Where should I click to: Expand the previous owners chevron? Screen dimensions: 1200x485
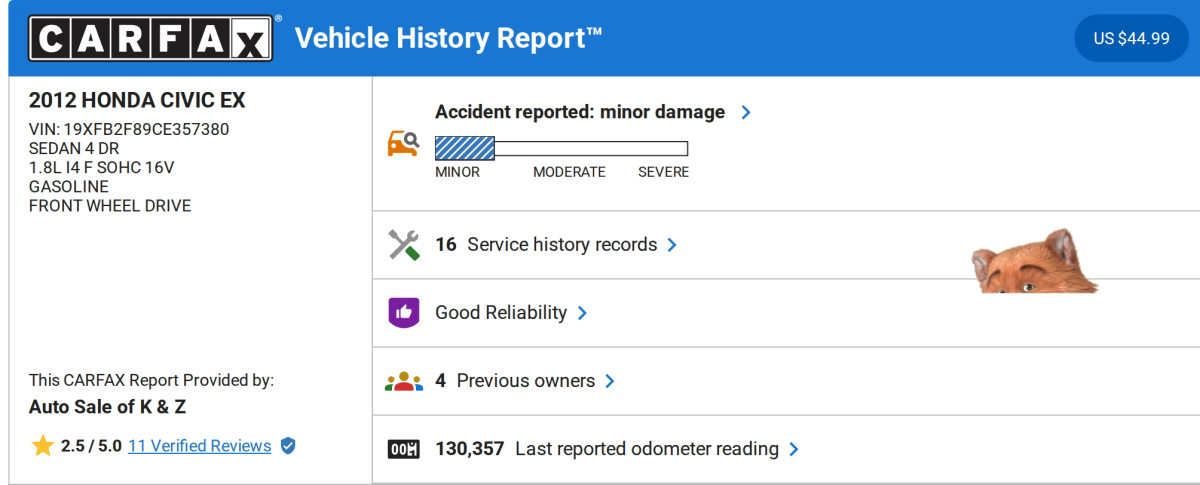pos(610,381)
